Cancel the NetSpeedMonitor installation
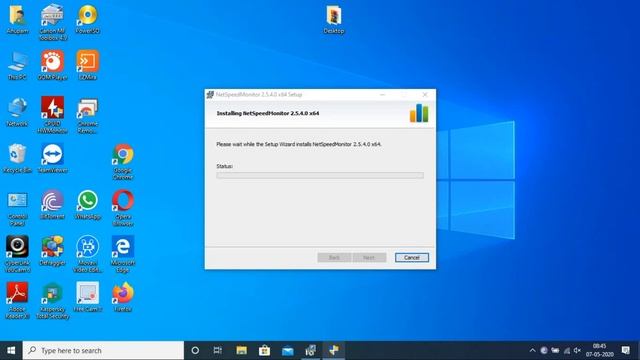The height and width of the screenshot is (360, 640). click(411, 258)
